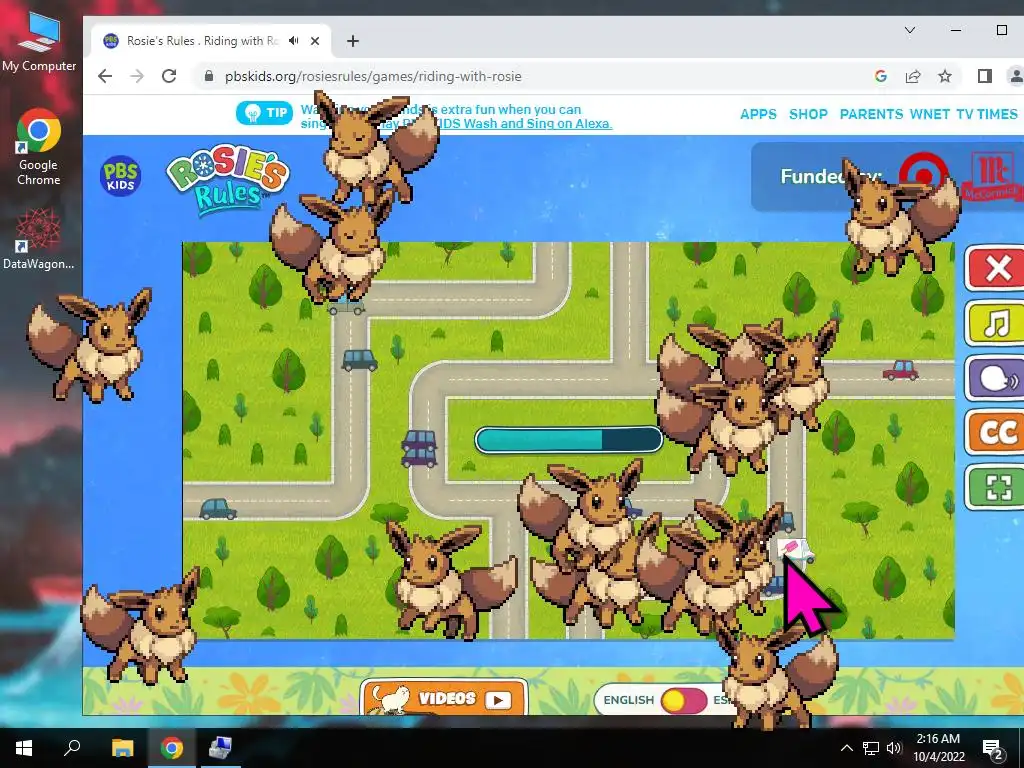The image size is (1024, 768).
Task: Open the APPS menu link
Action: (x=758, y=114)
